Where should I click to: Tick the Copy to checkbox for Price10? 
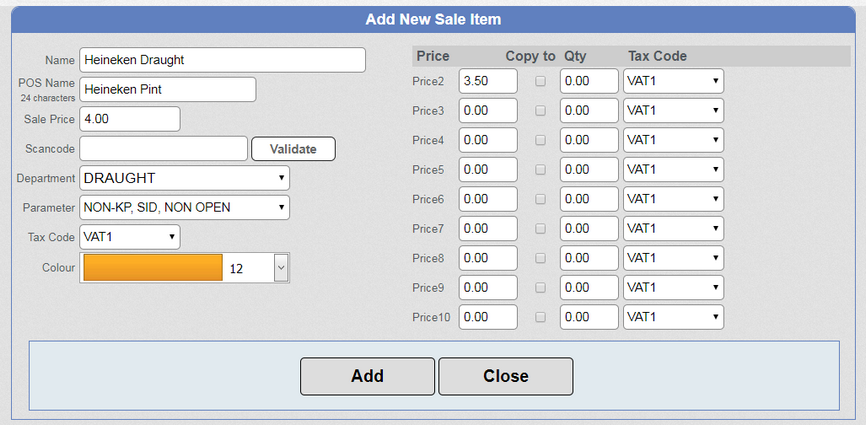pyautogui.click(x=540, y=317)
